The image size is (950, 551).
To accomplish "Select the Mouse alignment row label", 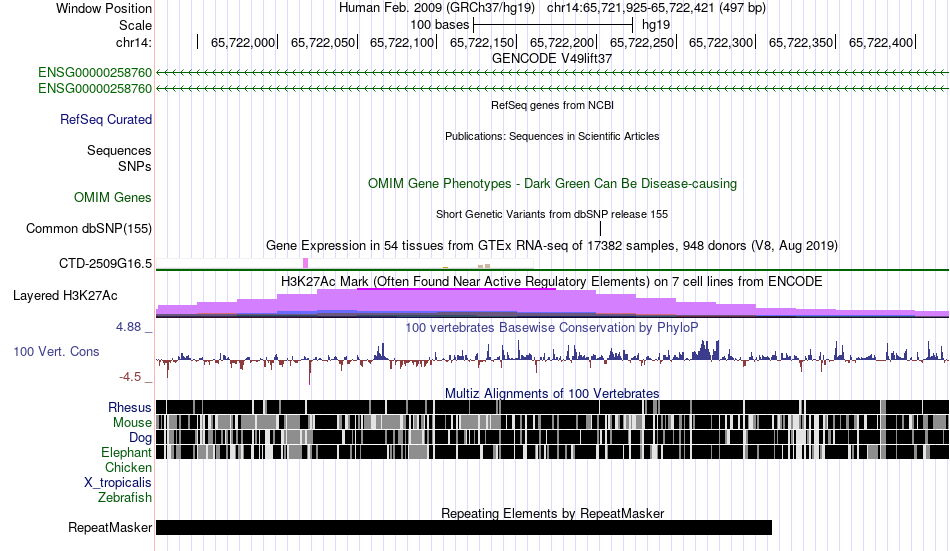I will pyautogui.click(x=132, y=422).
